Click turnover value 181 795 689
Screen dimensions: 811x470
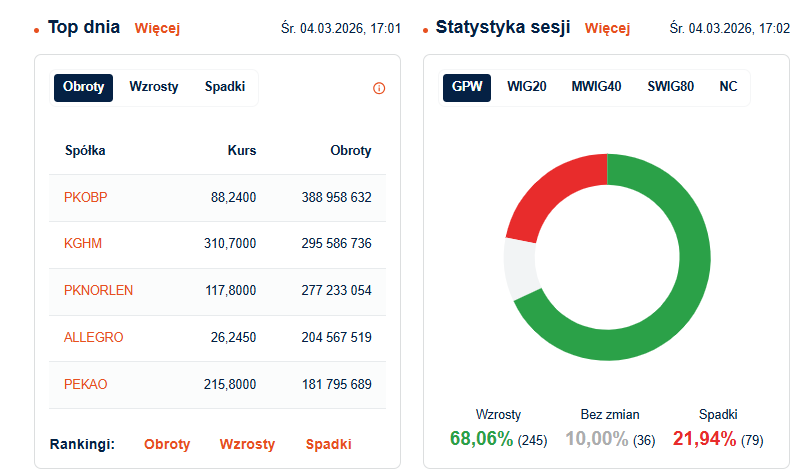click(x=337, y=385)
